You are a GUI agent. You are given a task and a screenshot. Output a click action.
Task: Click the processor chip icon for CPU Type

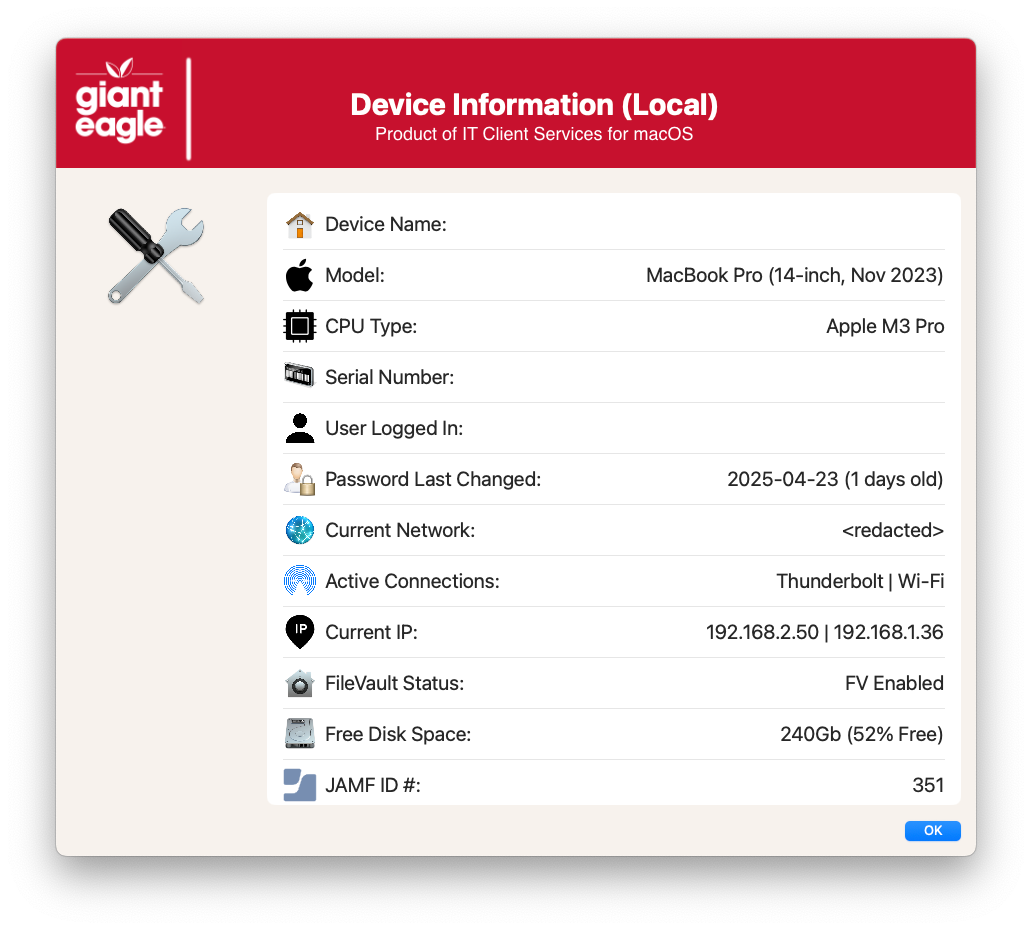tap(299, 326)
